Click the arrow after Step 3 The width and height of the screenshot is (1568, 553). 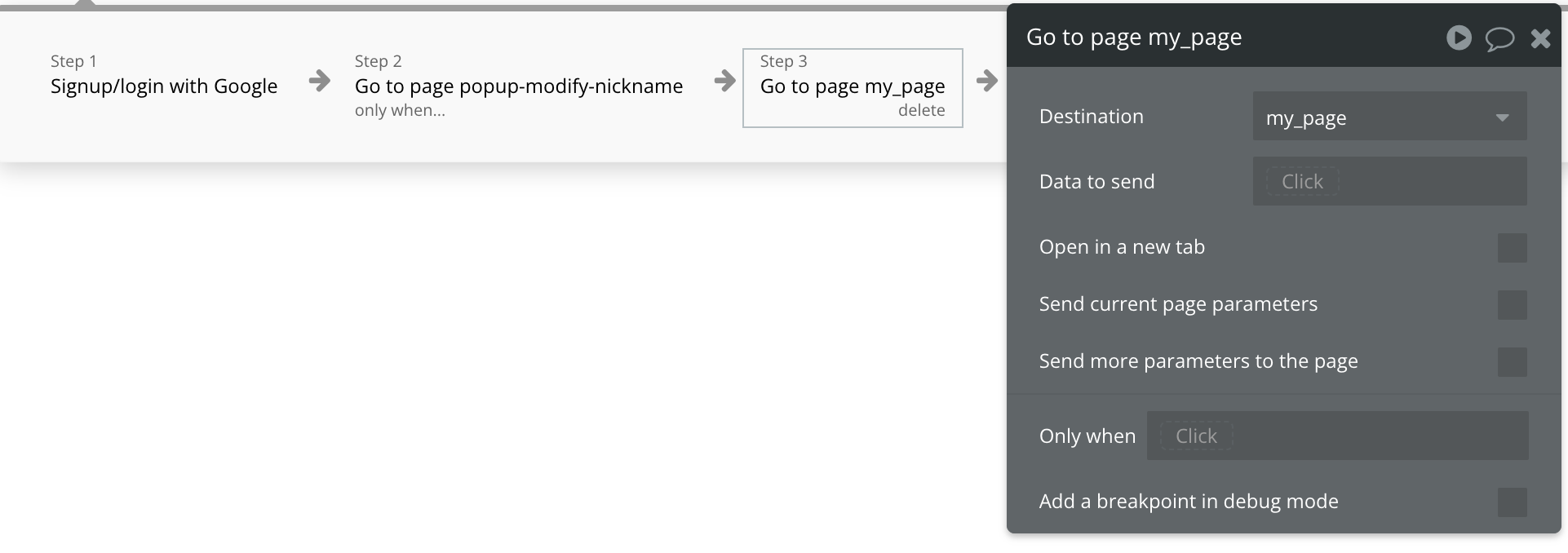(986, 81)
